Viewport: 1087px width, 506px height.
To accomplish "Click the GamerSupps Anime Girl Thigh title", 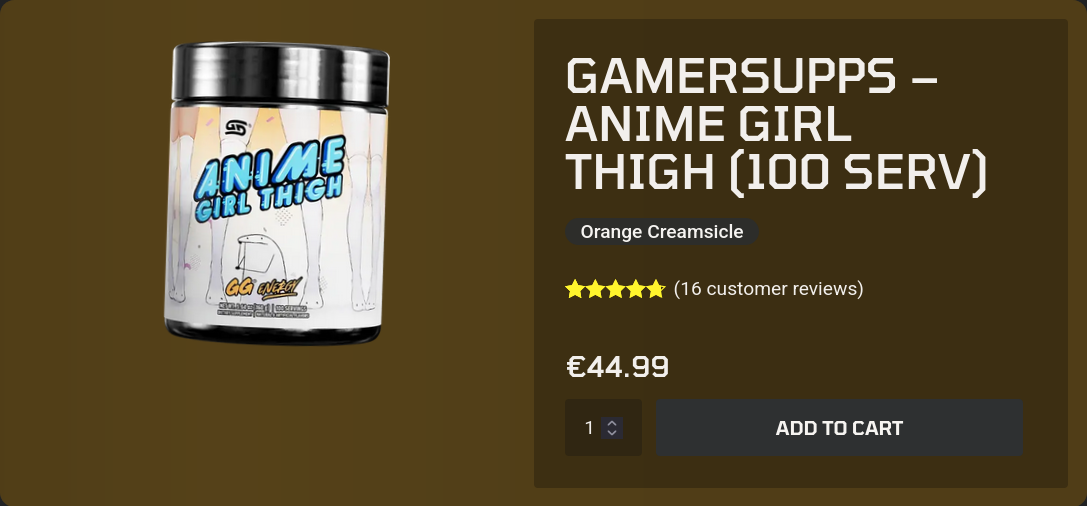I will tap(776, 123).
